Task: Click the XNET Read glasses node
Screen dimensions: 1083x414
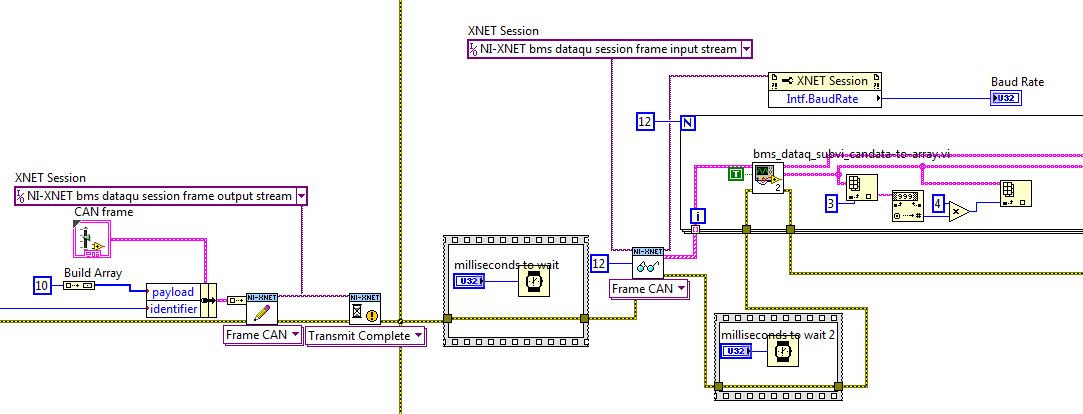Action: 649,263
